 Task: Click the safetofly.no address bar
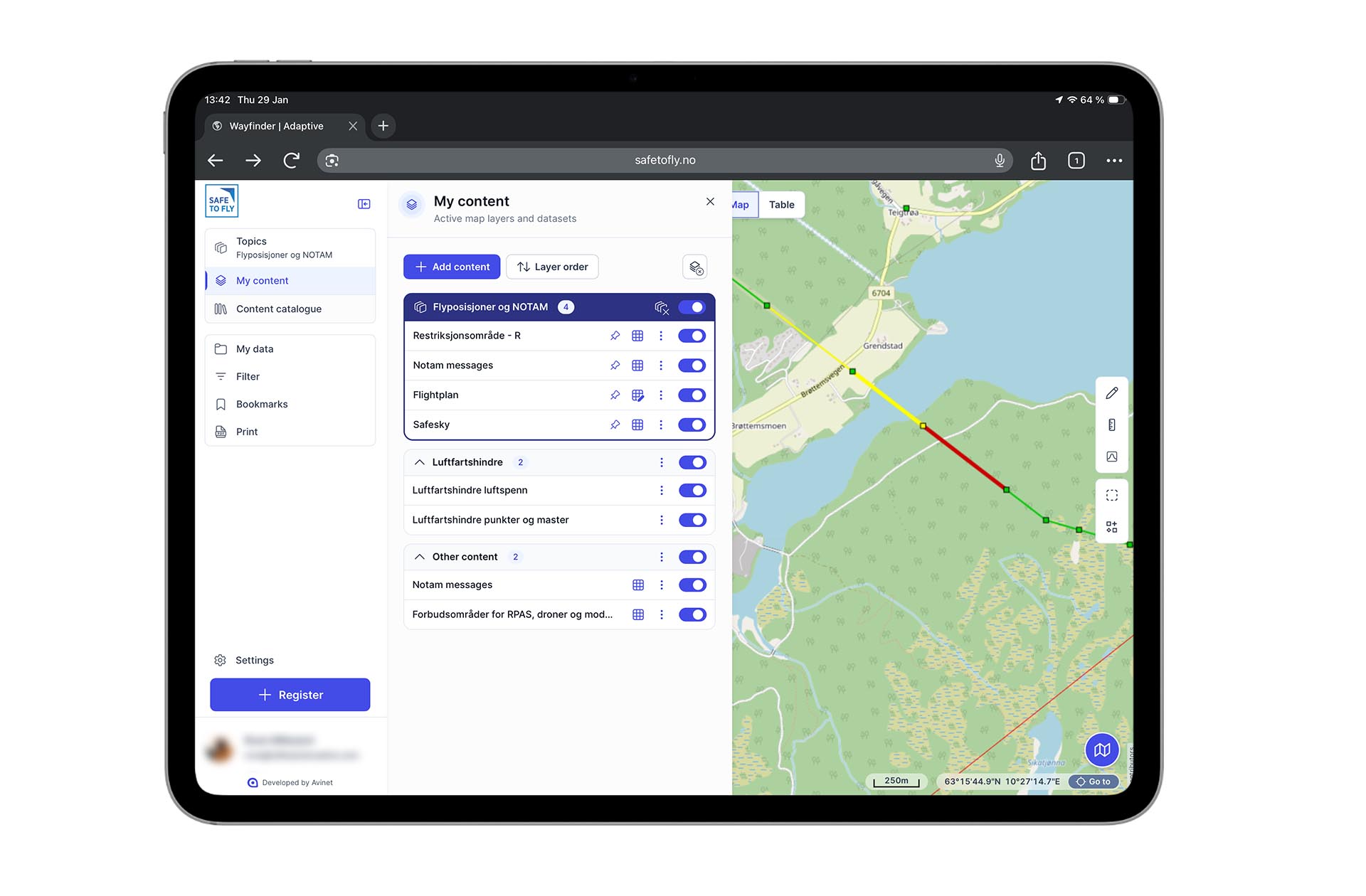665,161
